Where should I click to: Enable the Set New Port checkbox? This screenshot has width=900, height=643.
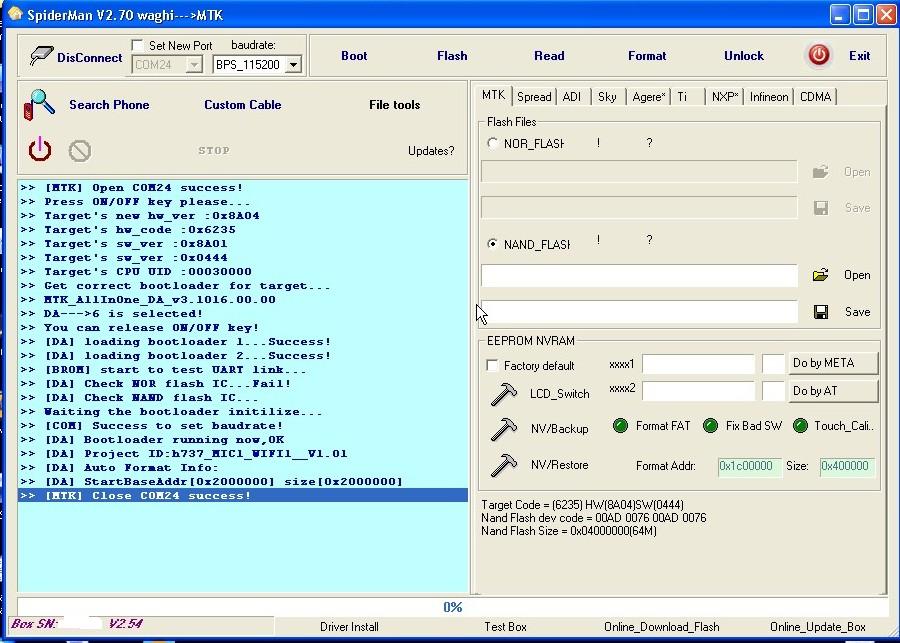coord(137,45)
